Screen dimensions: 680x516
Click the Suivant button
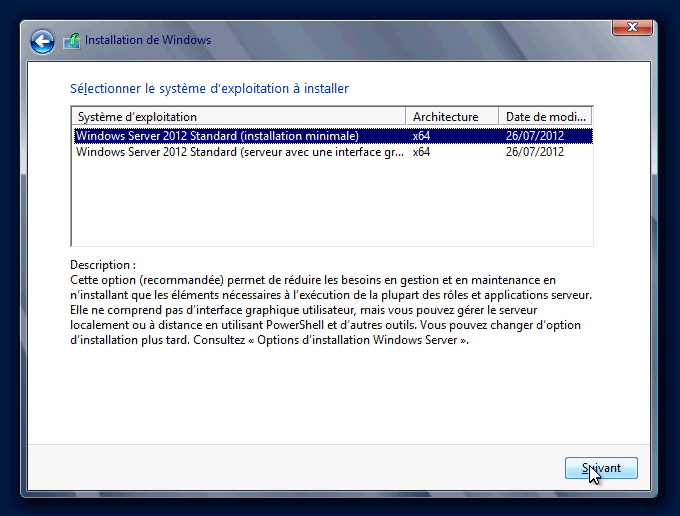click(x=601, y=468)
